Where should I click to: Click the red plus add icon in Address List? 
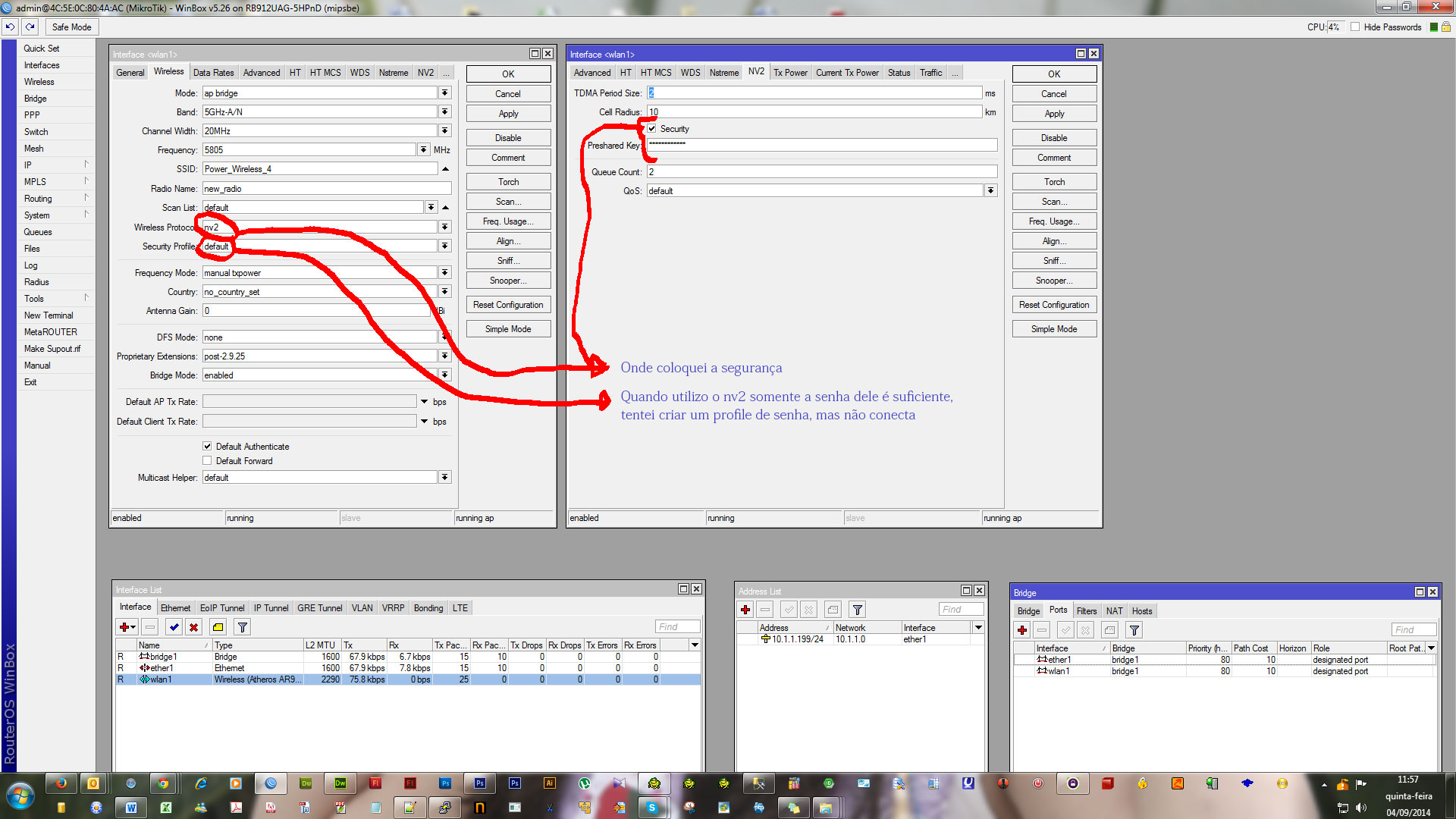(x=745, y=610)
